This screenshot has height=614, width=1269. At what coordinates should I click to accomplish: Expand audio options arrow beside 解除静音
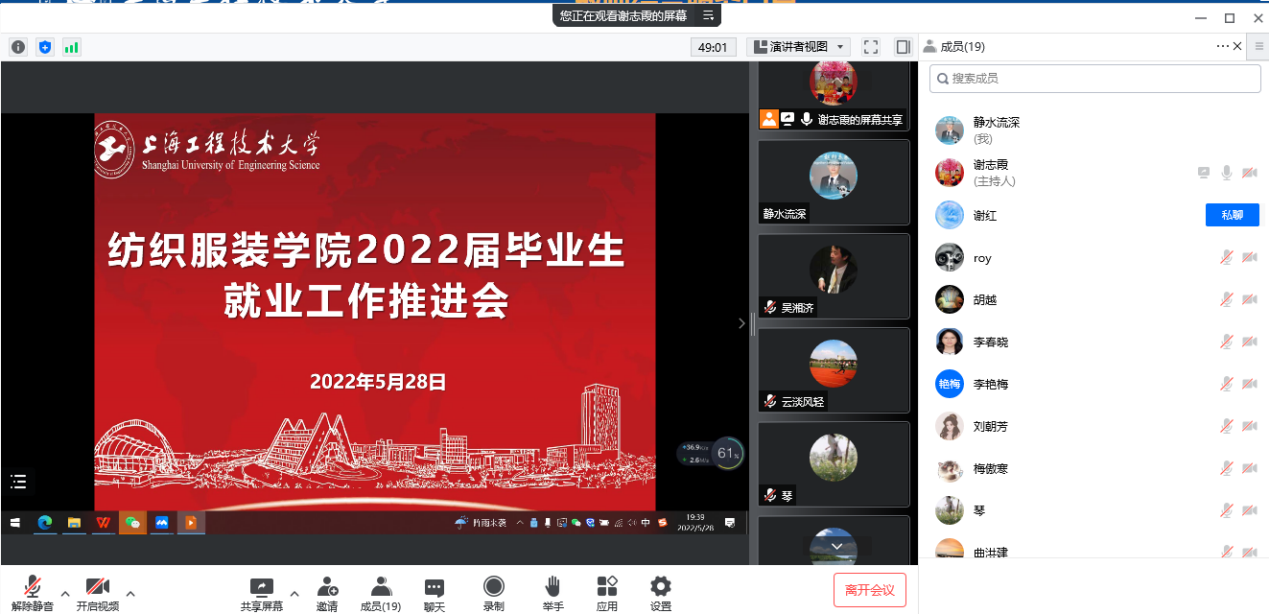65,593
